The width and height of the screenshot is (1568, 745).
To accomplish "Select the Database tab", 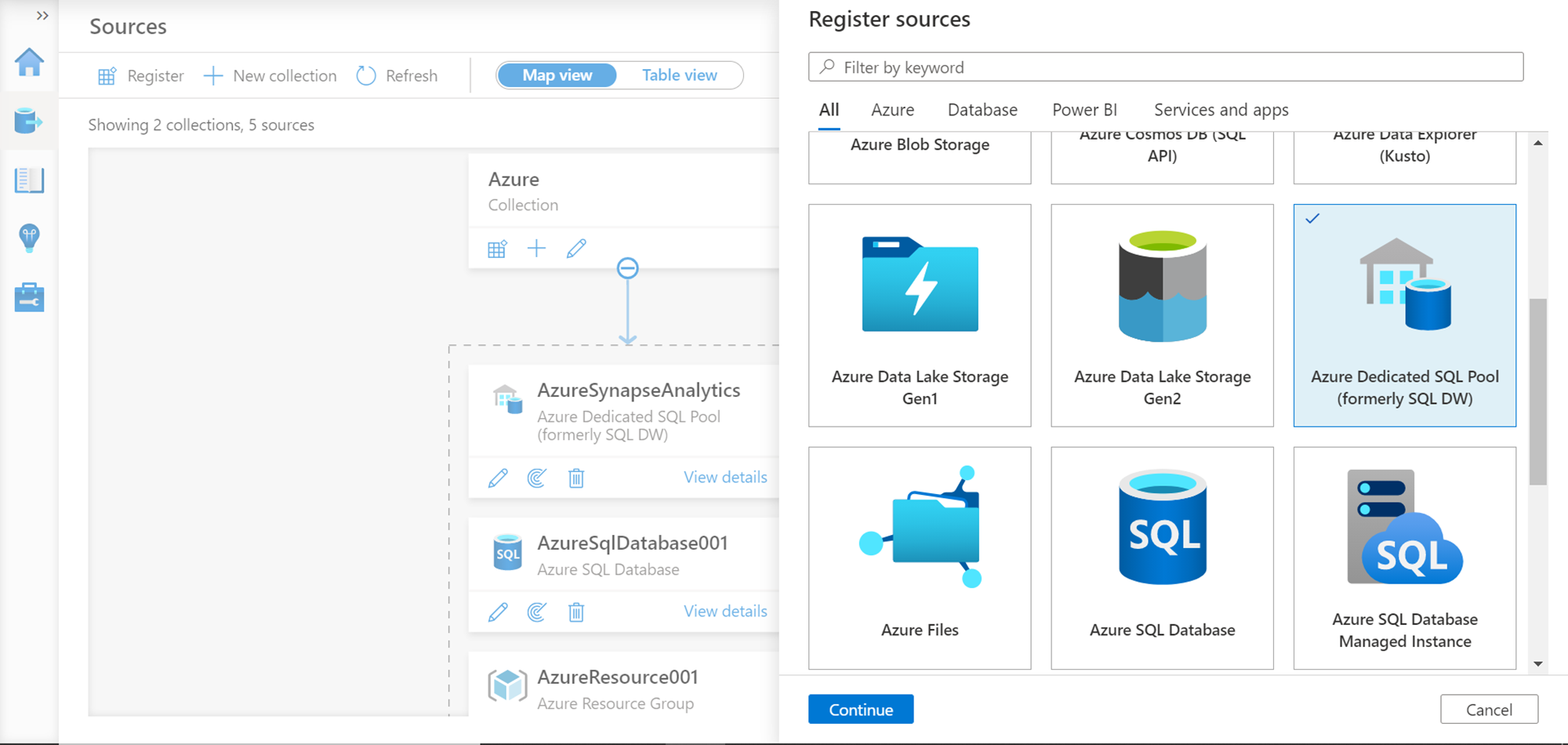I will (x=982, y=110).
